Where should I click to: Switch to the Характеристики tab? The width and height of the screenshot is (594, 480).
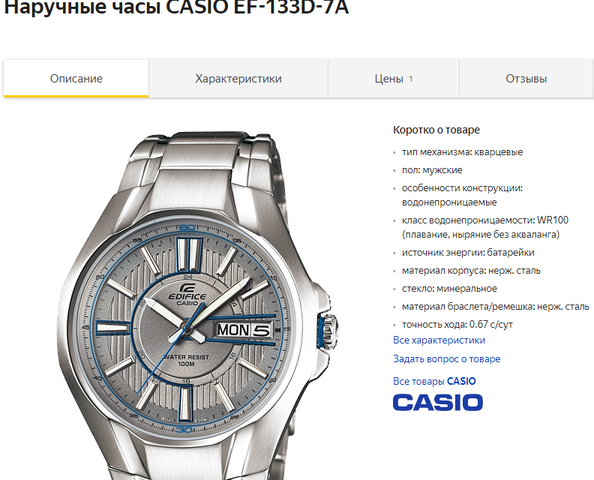point(238,78)
